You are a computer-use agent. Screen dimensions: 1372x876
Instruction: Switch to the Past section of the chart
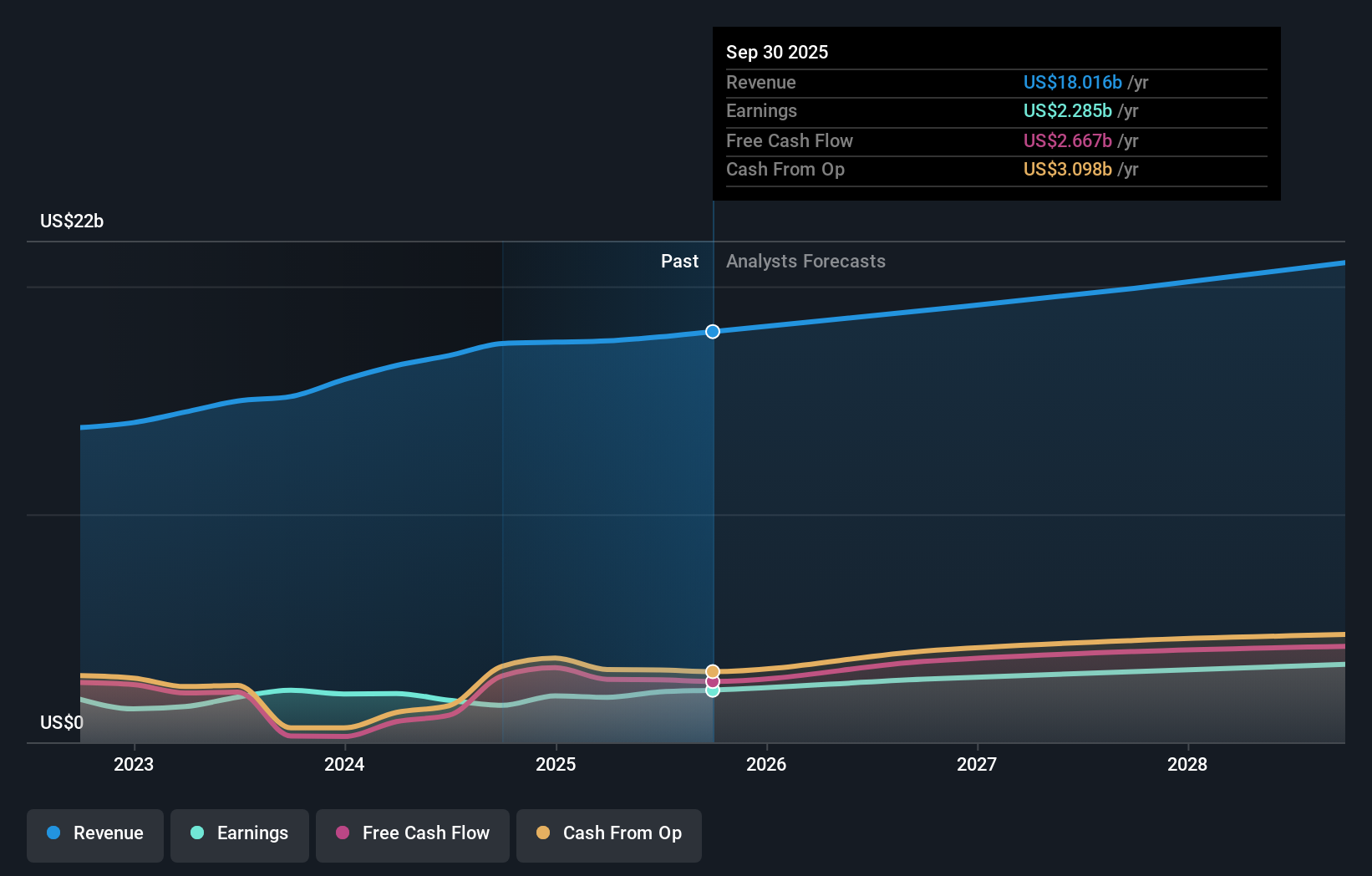[679, 261]
